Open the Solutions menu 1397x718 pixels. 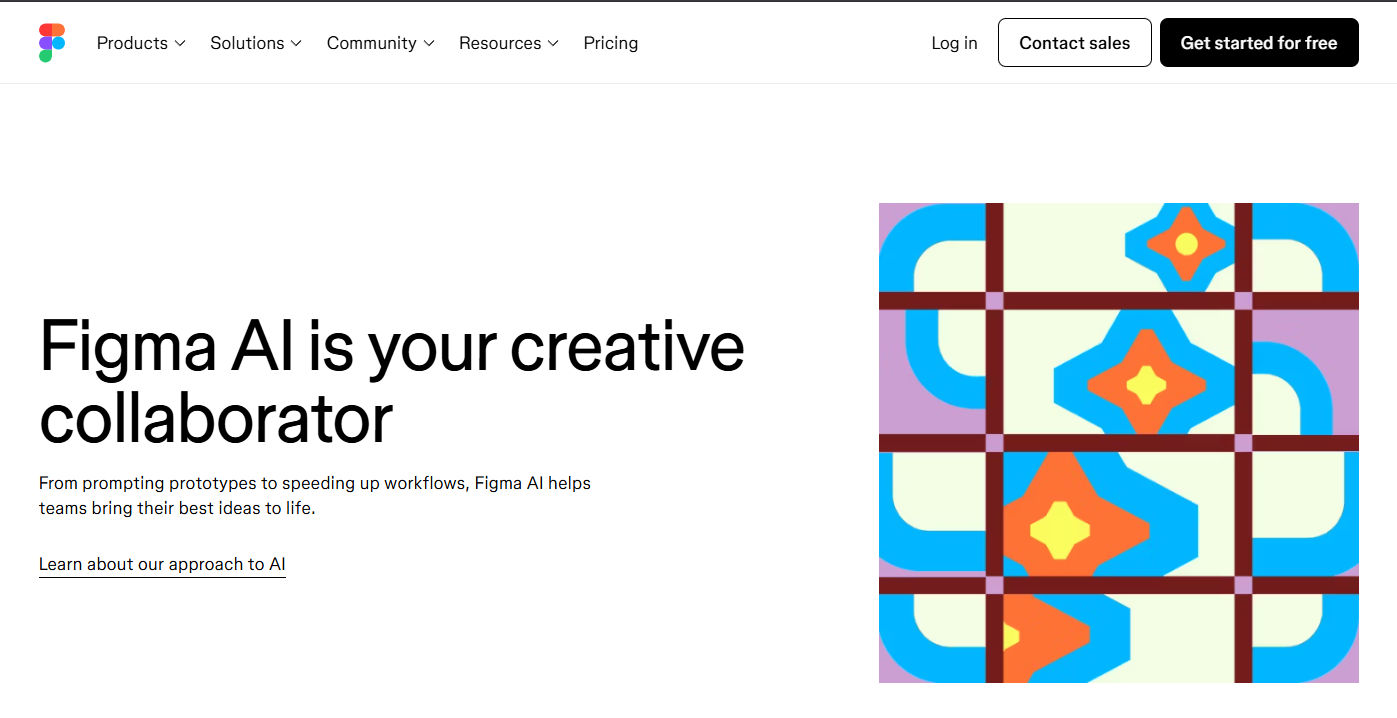pos(247,43)
